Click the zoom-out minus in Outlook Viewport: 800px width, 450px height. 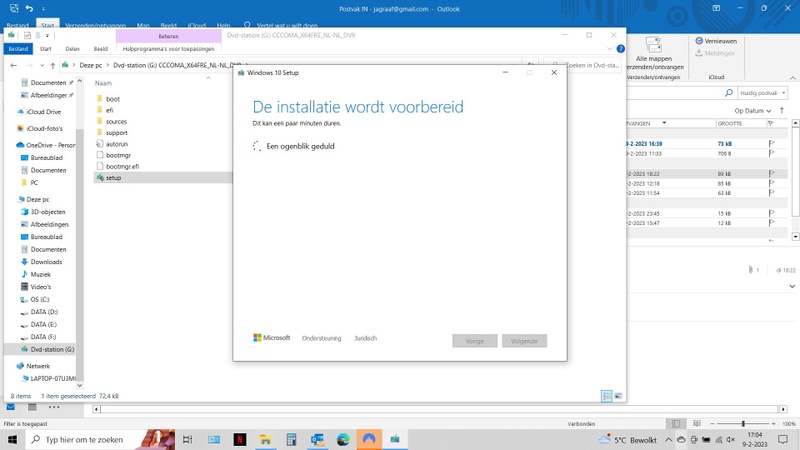[712, 423]
